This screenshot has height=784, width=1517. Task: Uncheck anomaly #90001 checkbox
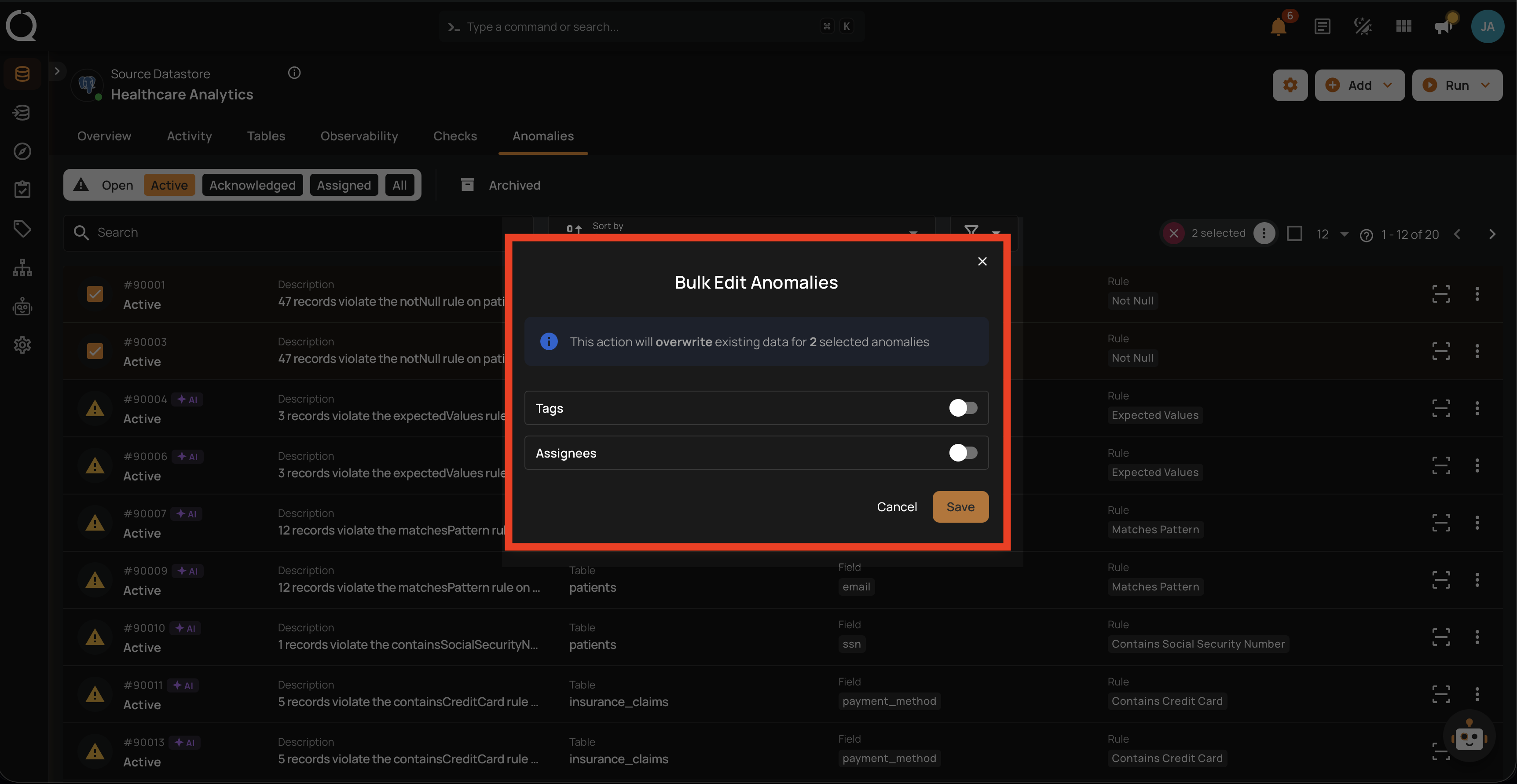pyautogui.click(x=95, y=293)
